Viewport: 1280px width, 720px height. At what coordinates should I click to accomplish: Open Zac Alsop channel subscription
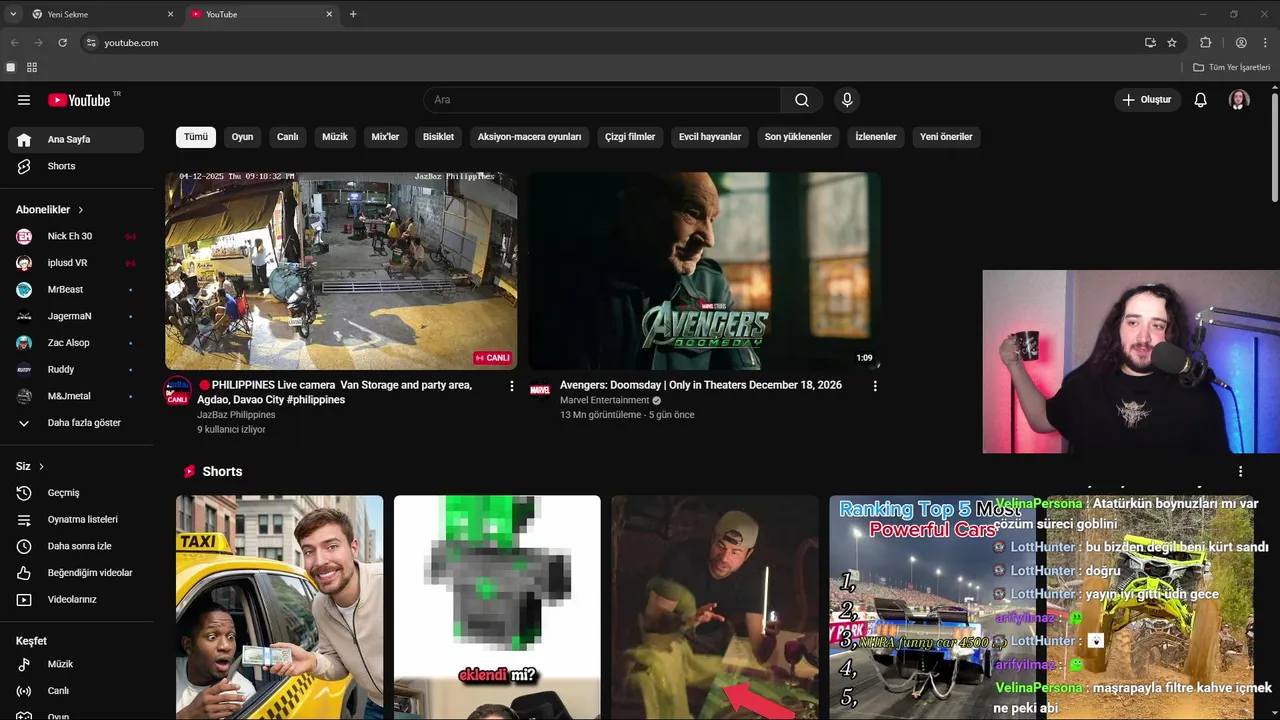tap(76, 343)
